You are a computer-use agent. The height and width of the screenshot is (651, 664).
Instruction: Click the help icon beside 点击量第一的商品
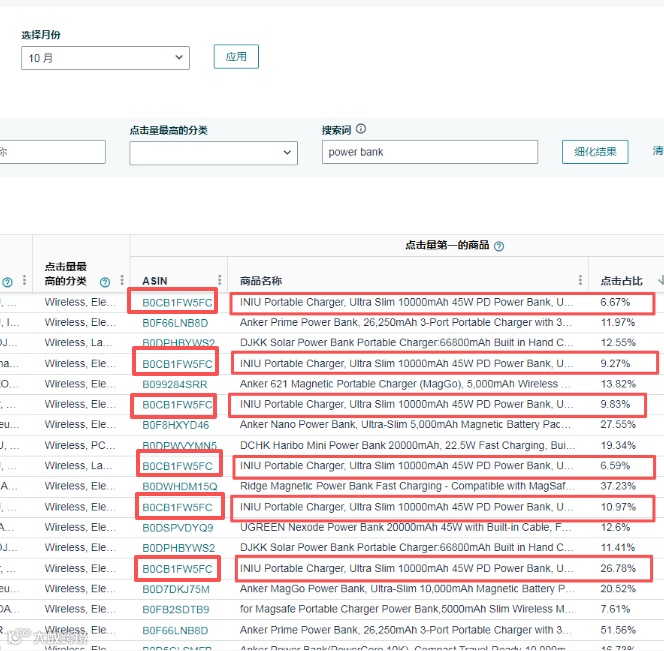(x=499, y=246)
